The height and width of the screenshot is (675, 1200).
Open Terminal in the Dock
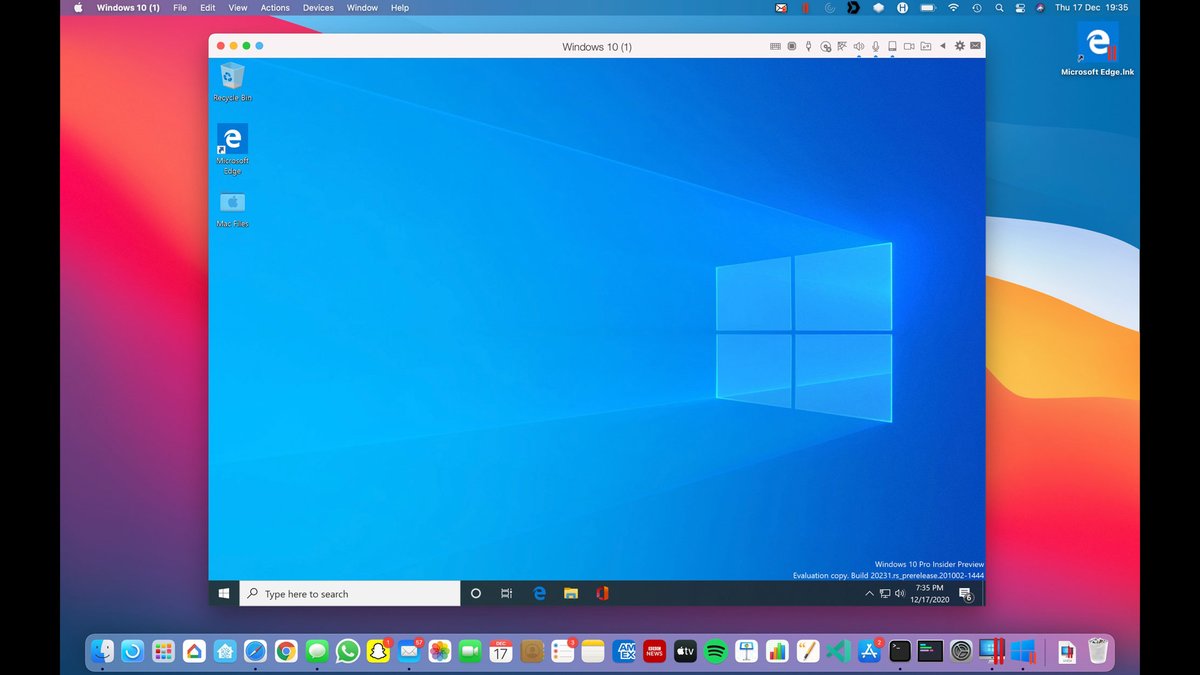(900, 652)
